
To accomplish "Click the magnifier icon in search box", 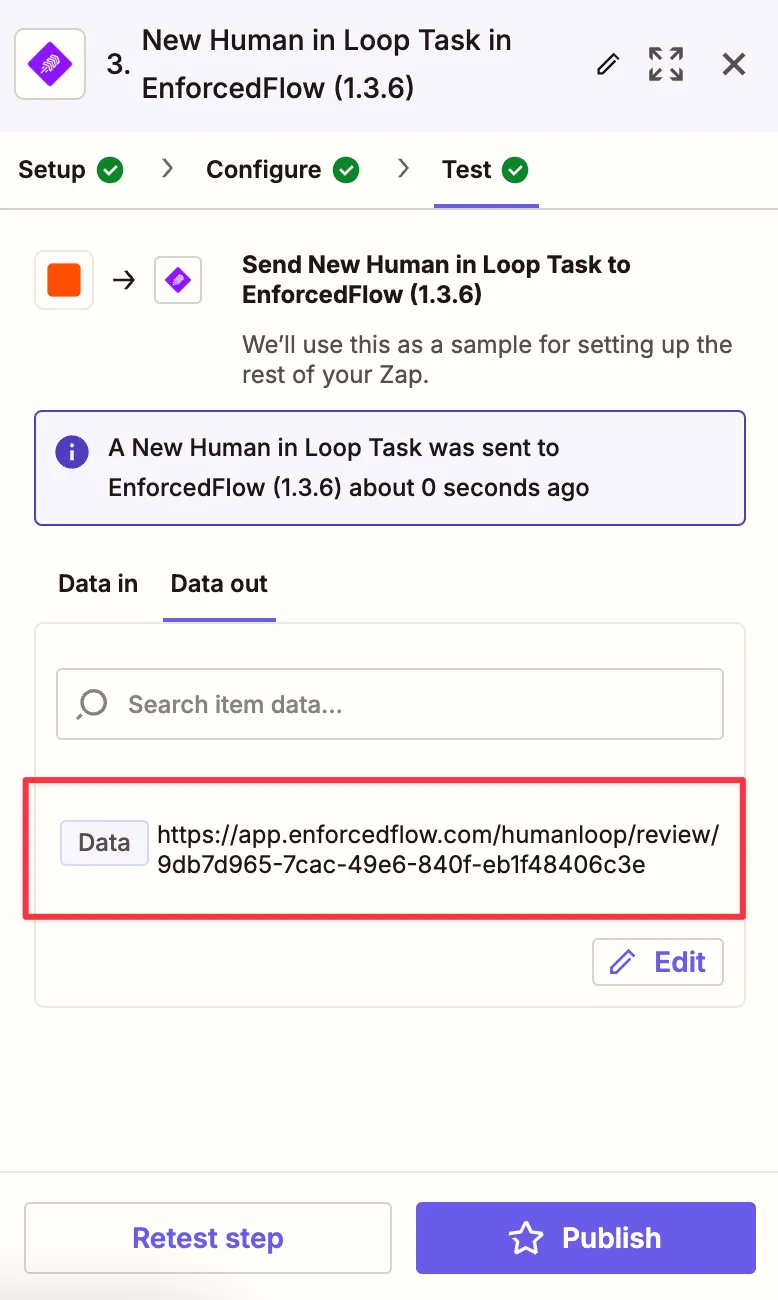I will point(92,704).
